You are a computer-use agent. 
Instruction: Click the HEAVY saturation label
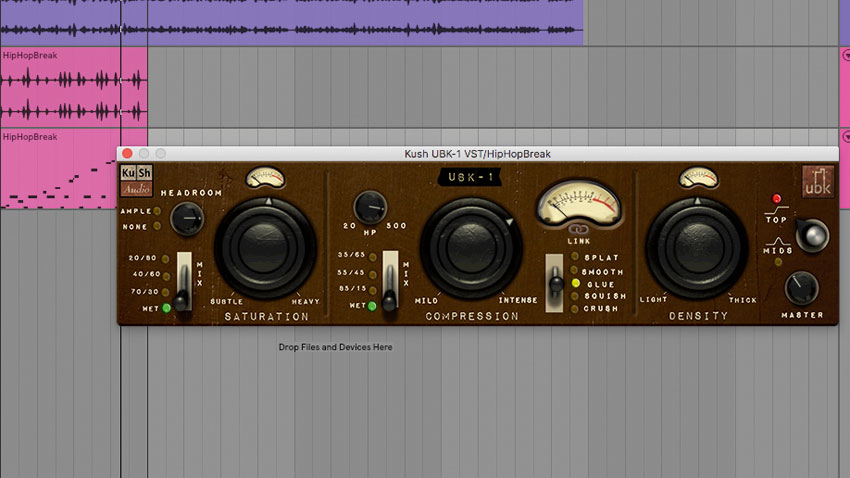[x=306, y=301]
